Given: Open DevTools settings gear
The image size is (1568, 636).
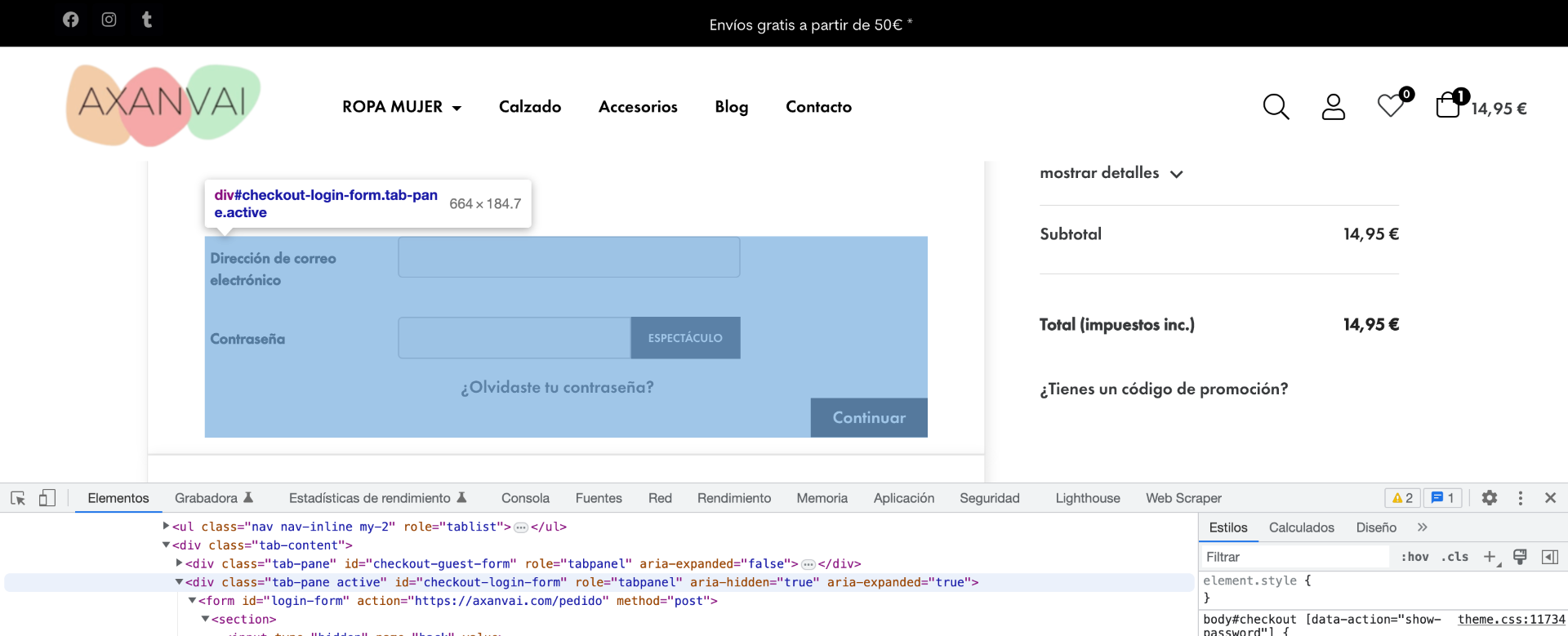Looking at the screenshot, I should (x=1490, y=498).
